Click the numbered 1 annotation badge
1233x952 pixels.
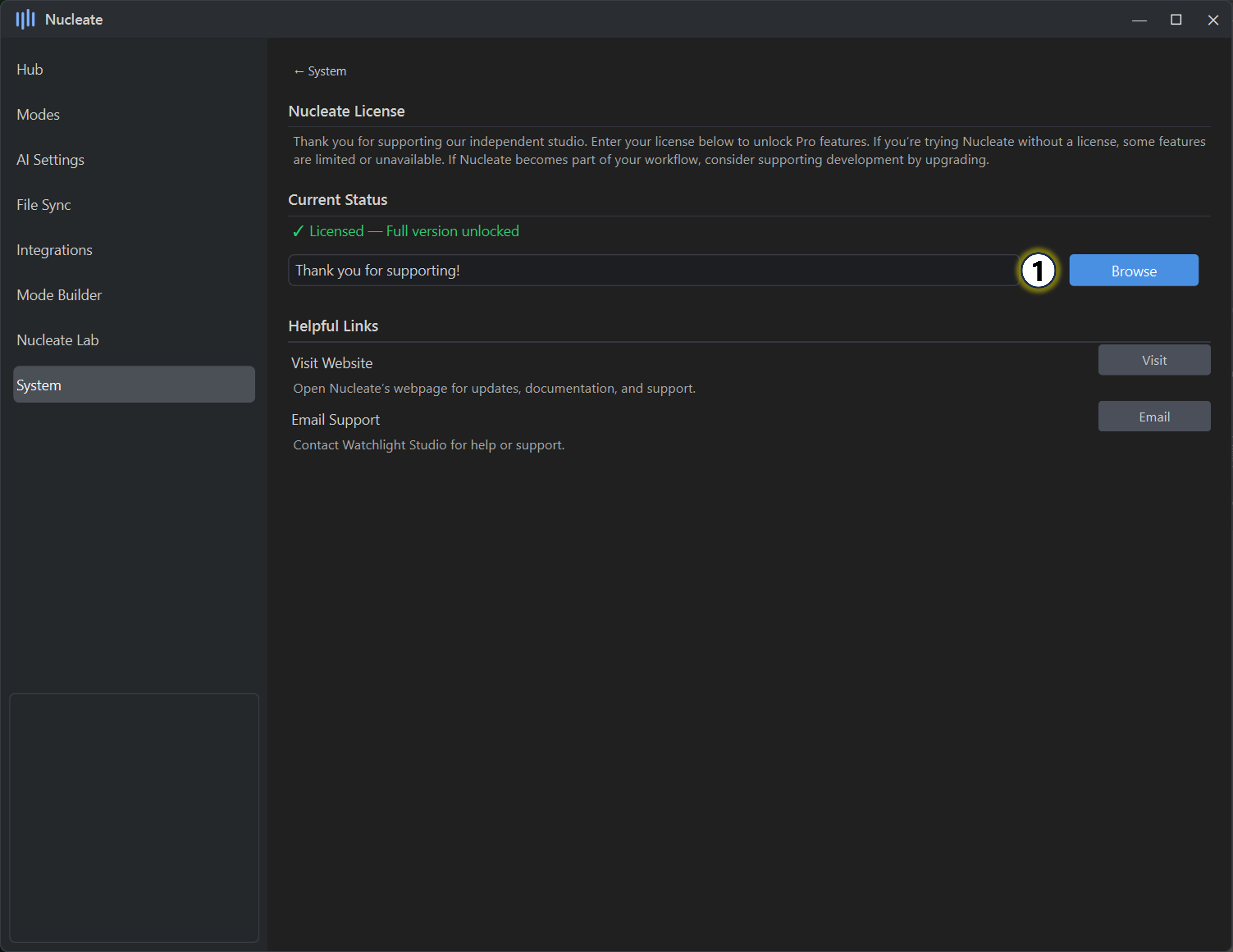tap(1038, 271)
